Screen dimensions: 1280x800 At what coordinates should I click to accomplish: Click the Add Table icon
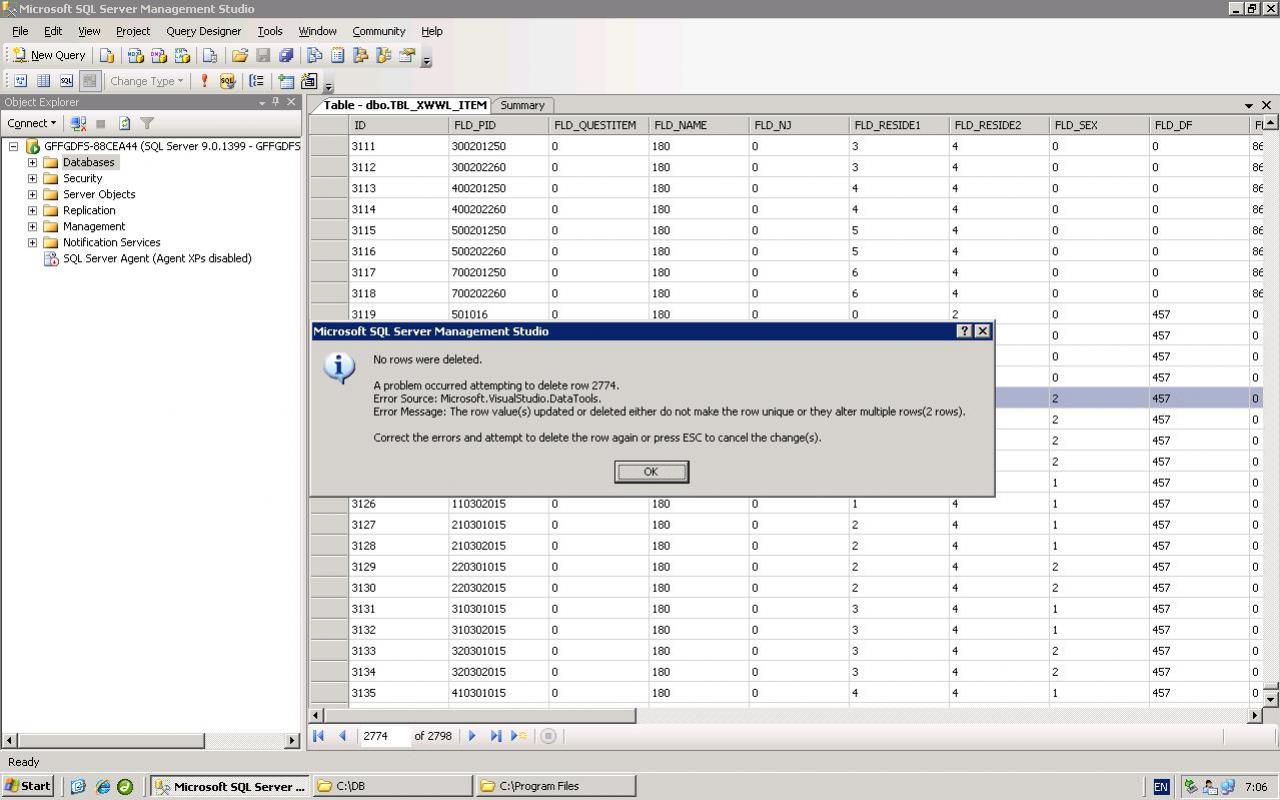(287, 81)
